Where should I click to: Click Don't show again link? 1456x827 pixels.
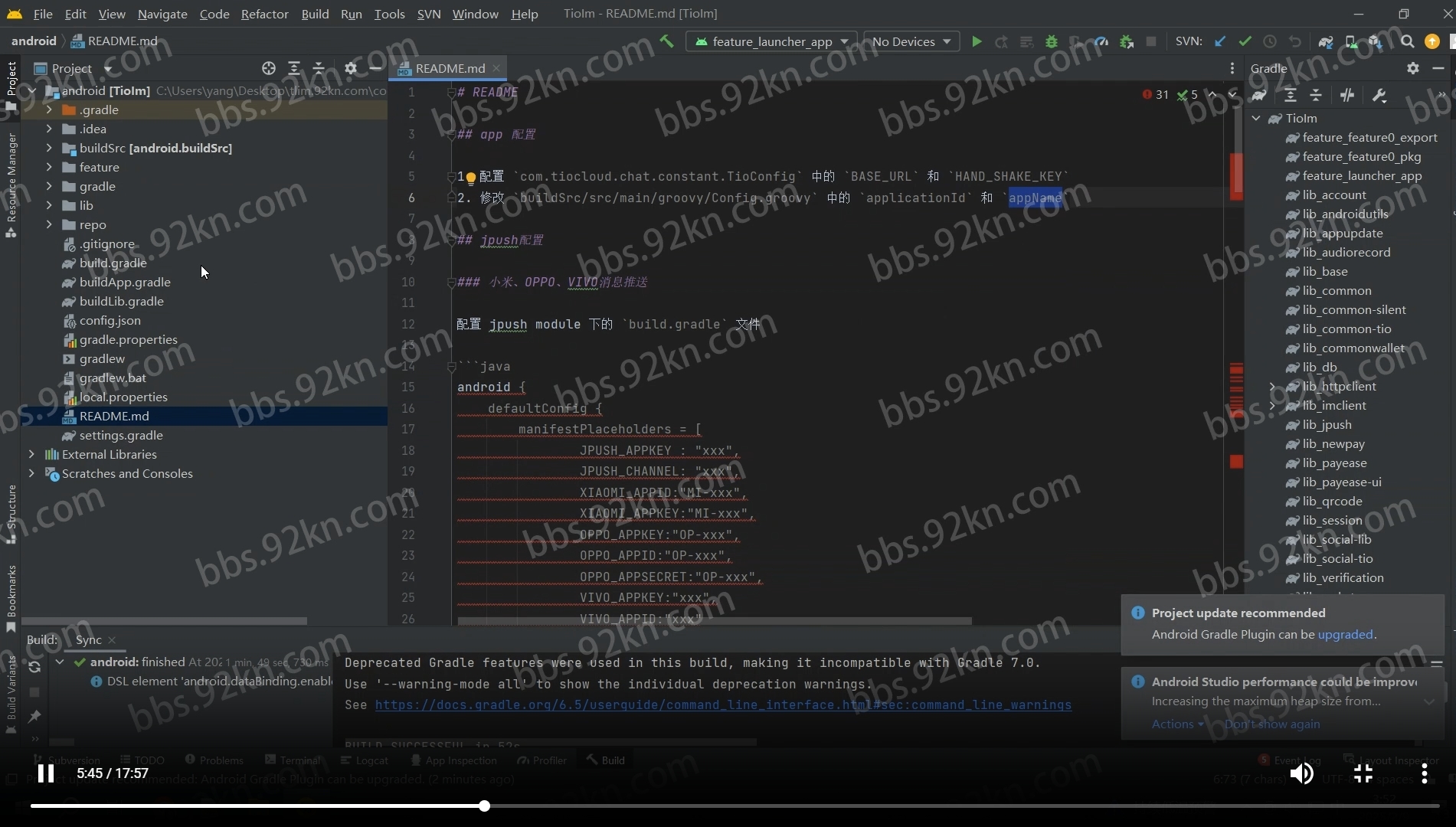coord(1272,724)
